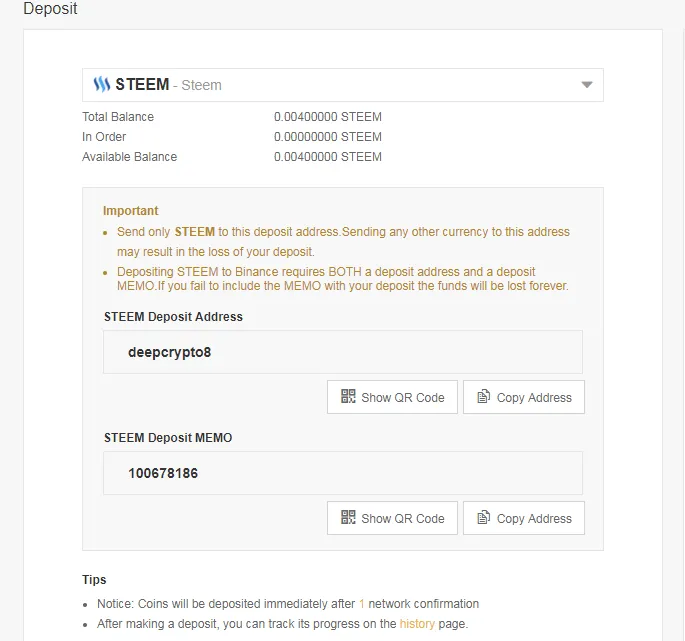Click the STEEM Deposit MEMO heading
This screenshot has height=641, width=685.
pos(168,437)
